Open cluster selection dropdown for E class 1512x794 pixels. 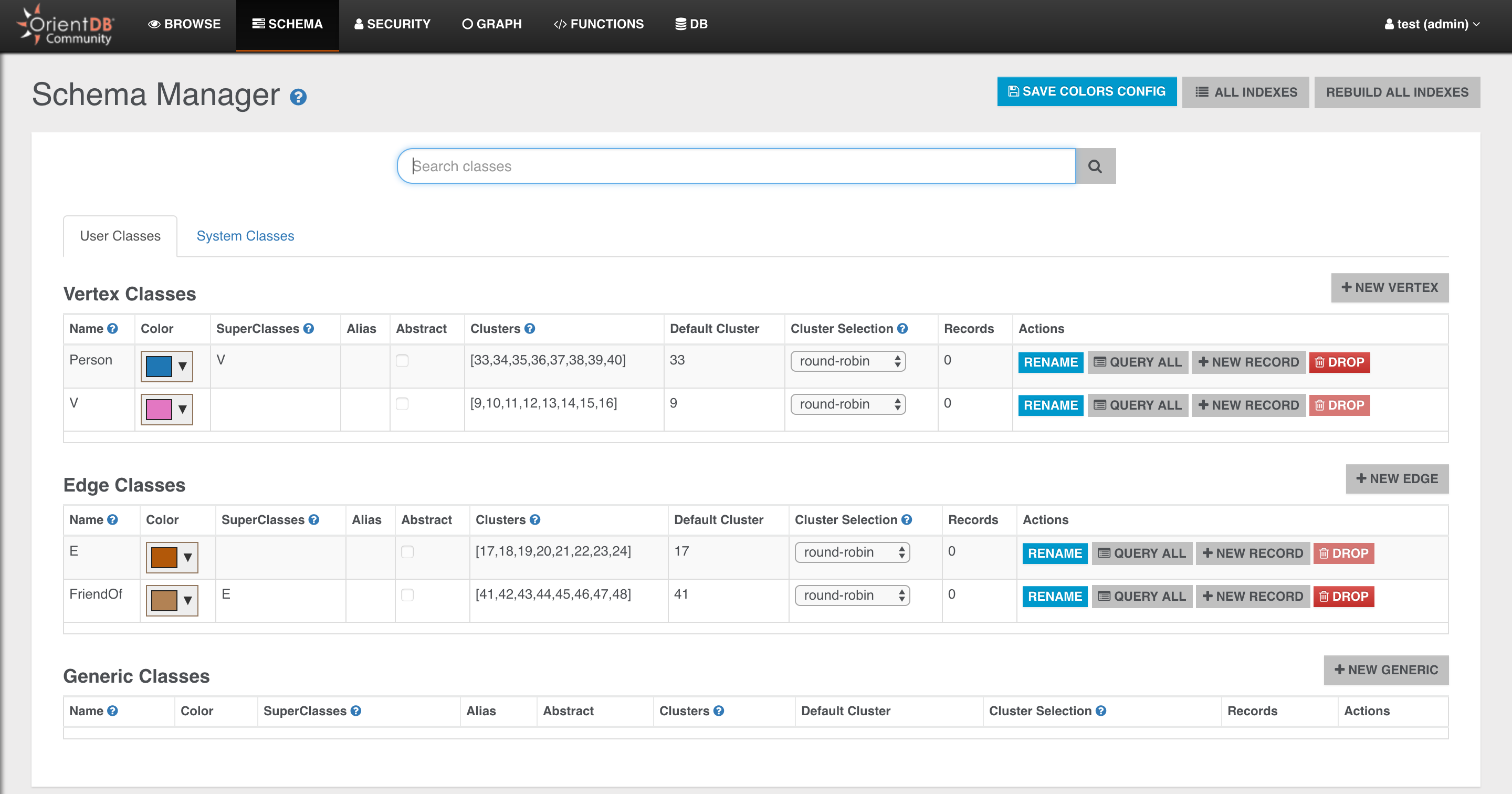point(852,552)
